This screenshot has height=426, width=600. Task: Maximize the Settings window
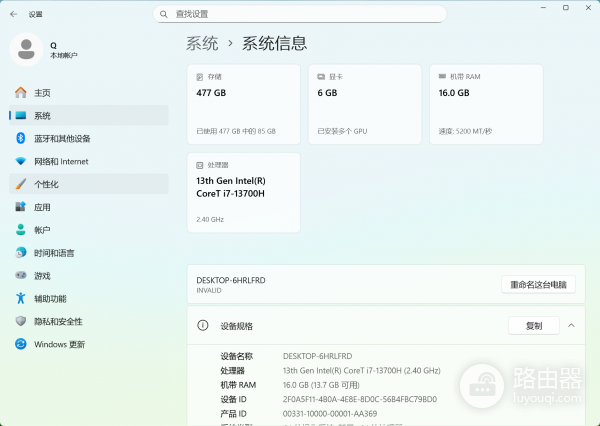tap(566, 8)
